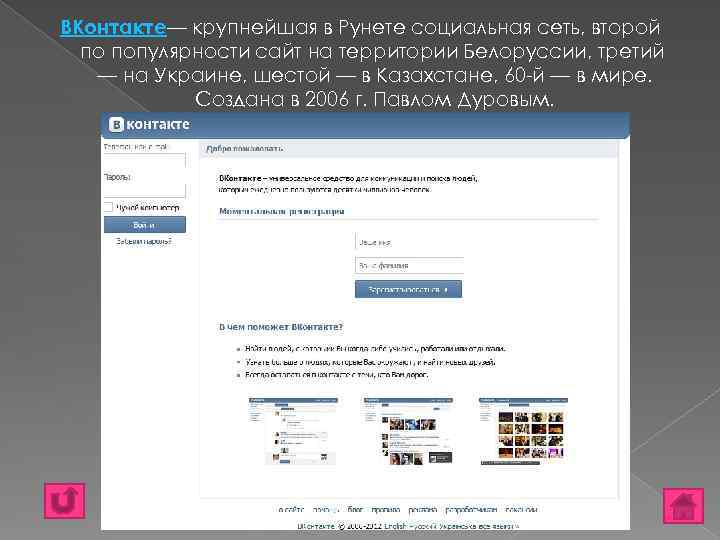Open the ВКонтакте hyperlink in the slide title
Image resolution: width=720 pixels, height=540 pixels.
113,28
